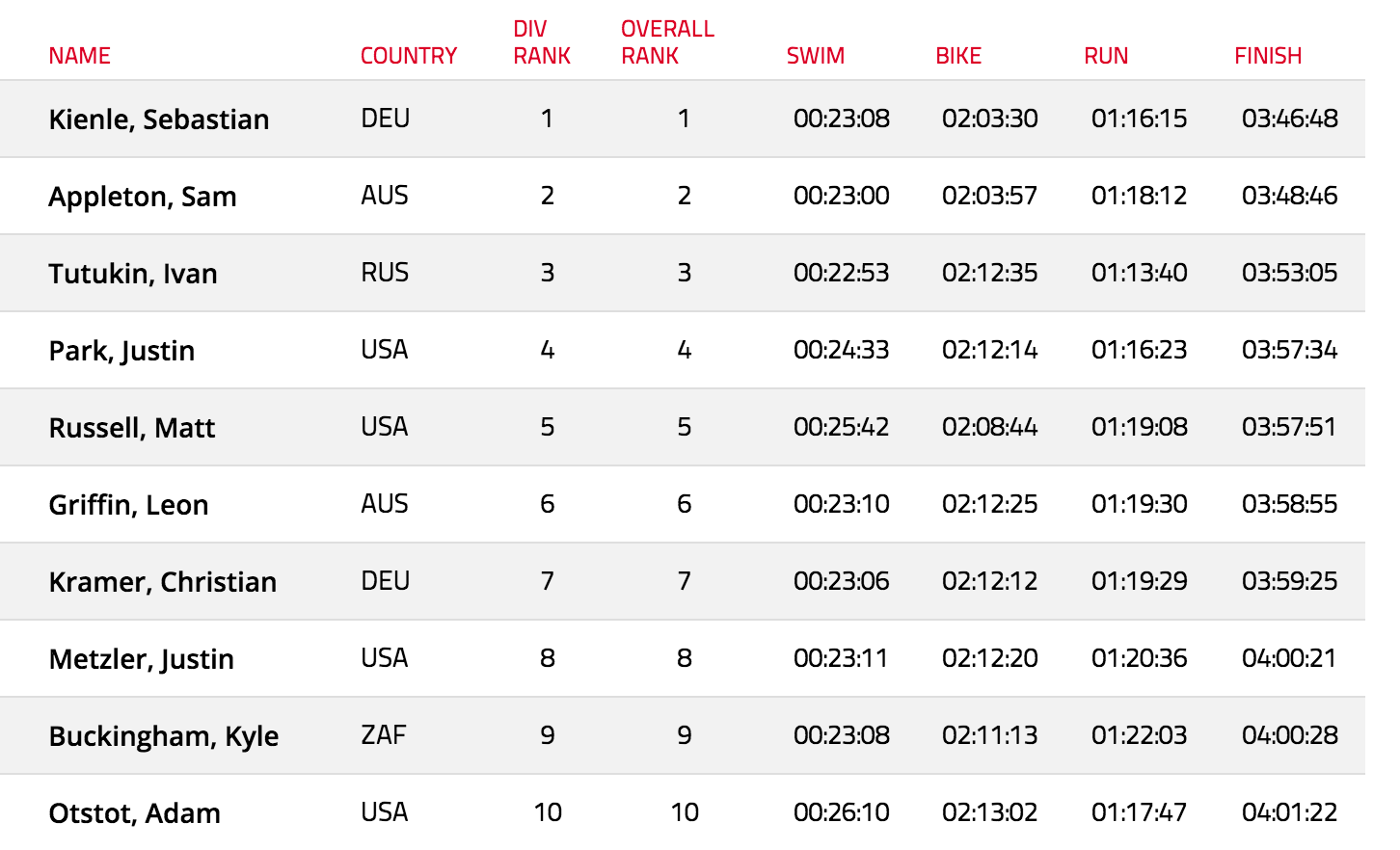Open Griffin, Leon athlete entry

click(x=128, y=505)
